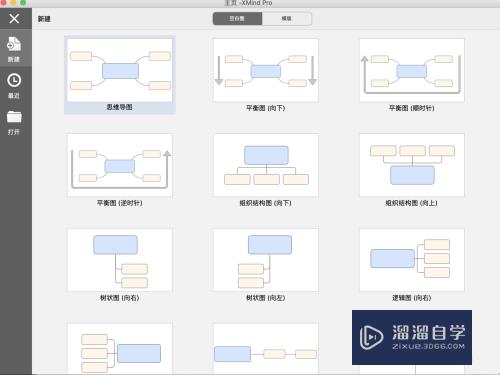500x375 pixels.
Task: Select the 组织结构图 (向上) thumbnail
Action: click(x=412, y=165)
